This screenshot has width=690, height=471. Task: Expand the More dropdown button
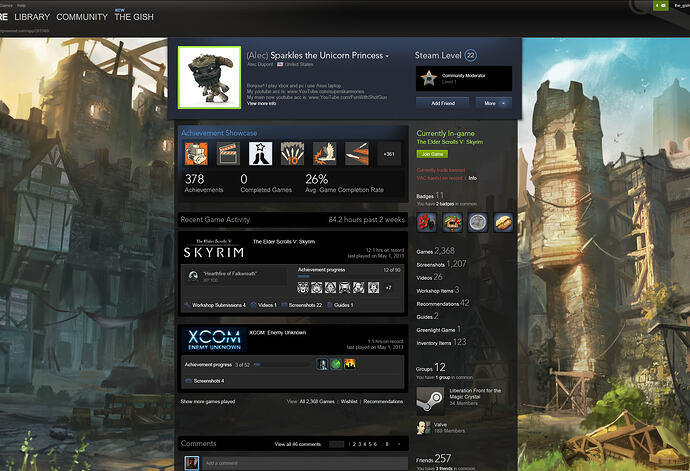[x=493, y=103]
